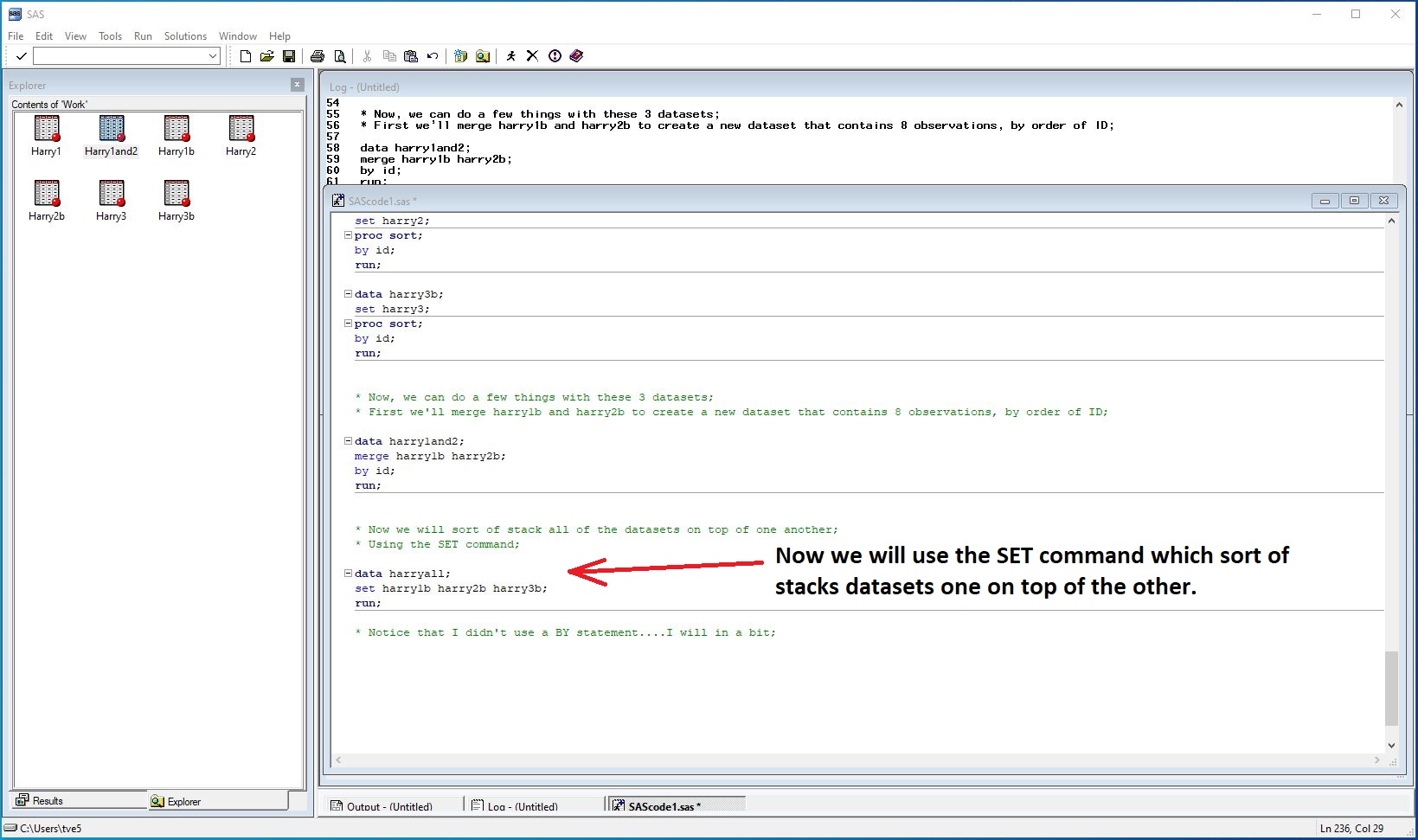This screenshot has height=840, width=1418.
Task: Click the Break exclamation icon
Action: 555,56
